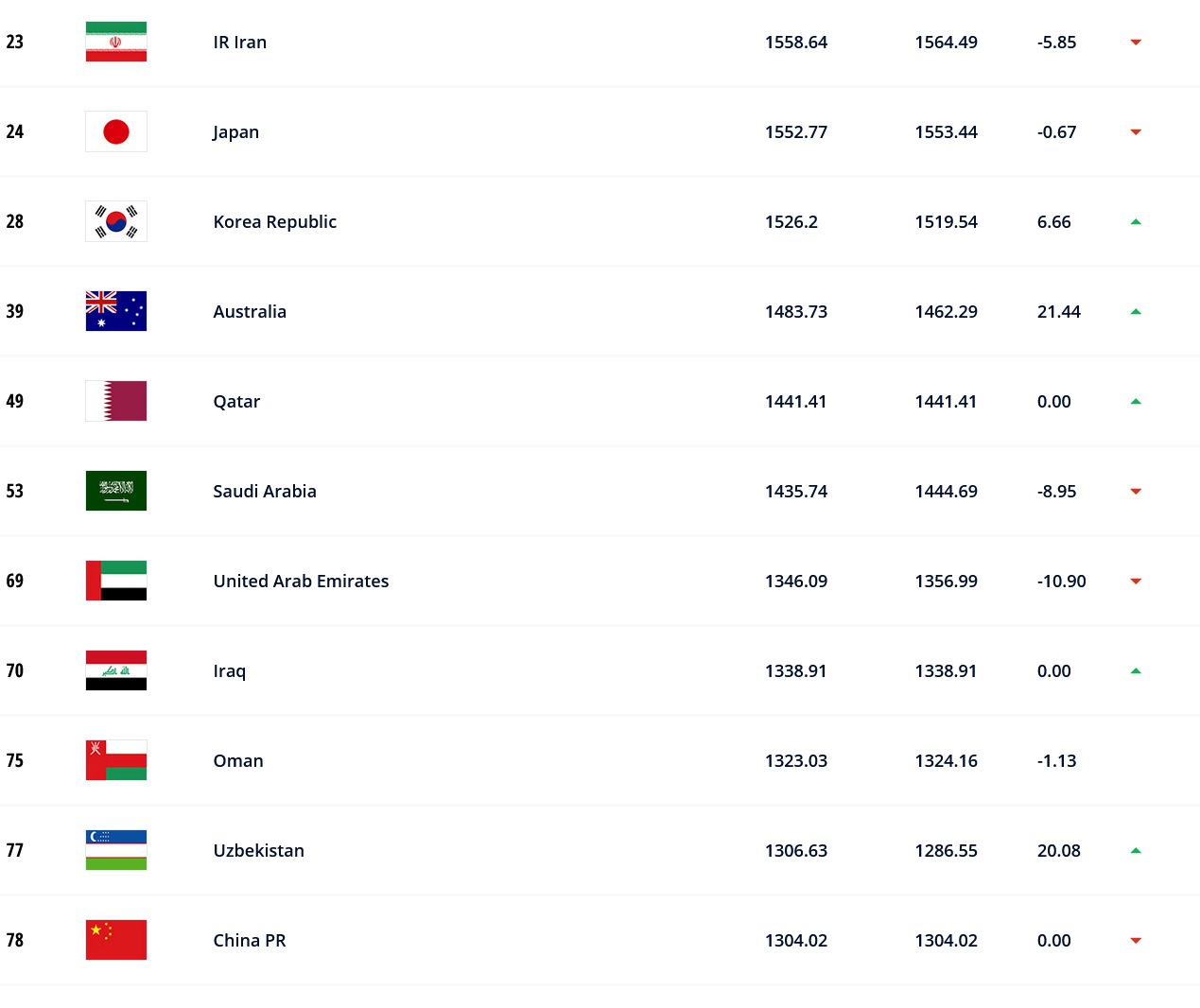Click the Qatar flag icon
The width and height of the screenshot is (1200, 1008).
(x=116, y=401)
